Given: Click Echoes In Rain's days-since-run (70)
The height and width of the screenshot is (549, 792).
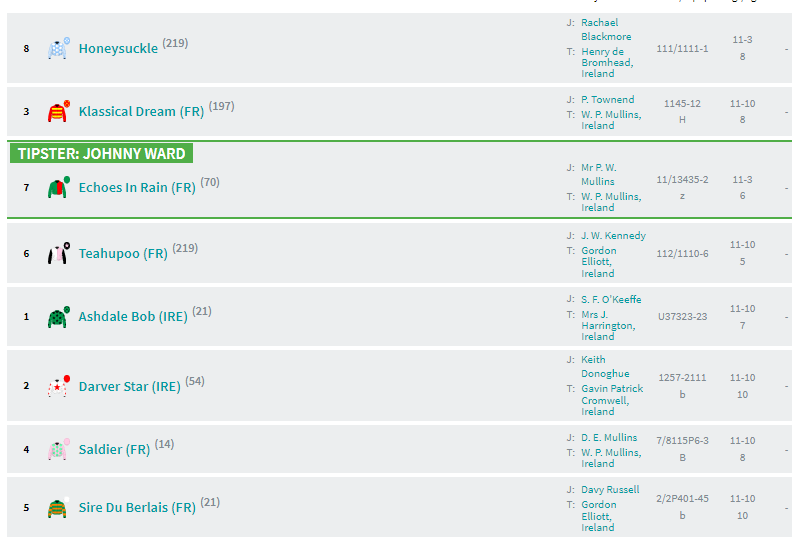Looking at the screenshot, I should tap(210, 182).
